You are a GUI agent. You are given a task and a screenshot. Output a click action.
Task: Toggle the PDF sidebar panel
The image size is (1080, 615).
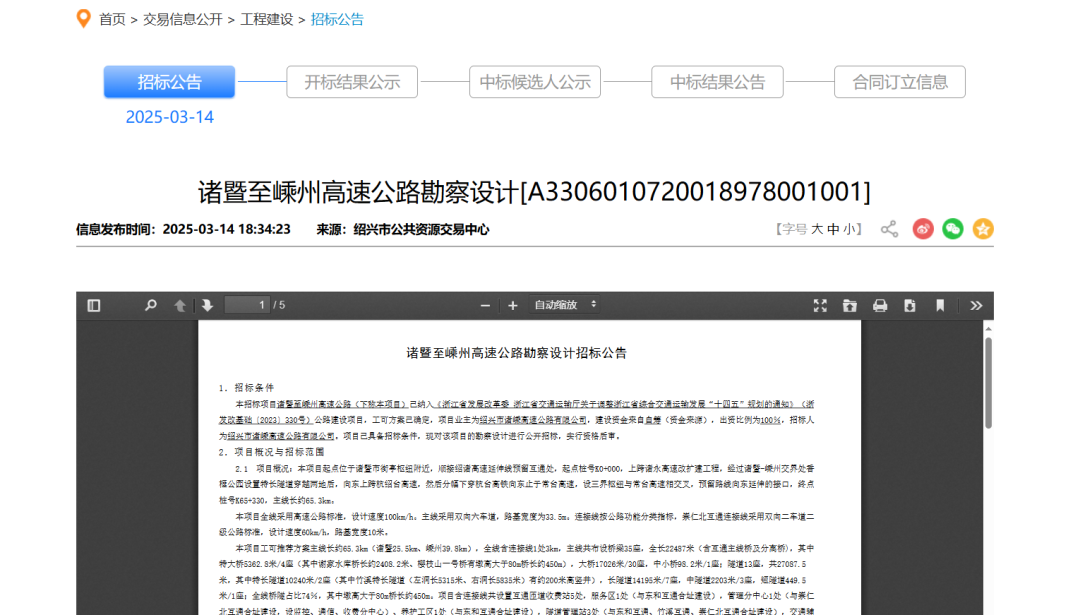tap(94, 305)
